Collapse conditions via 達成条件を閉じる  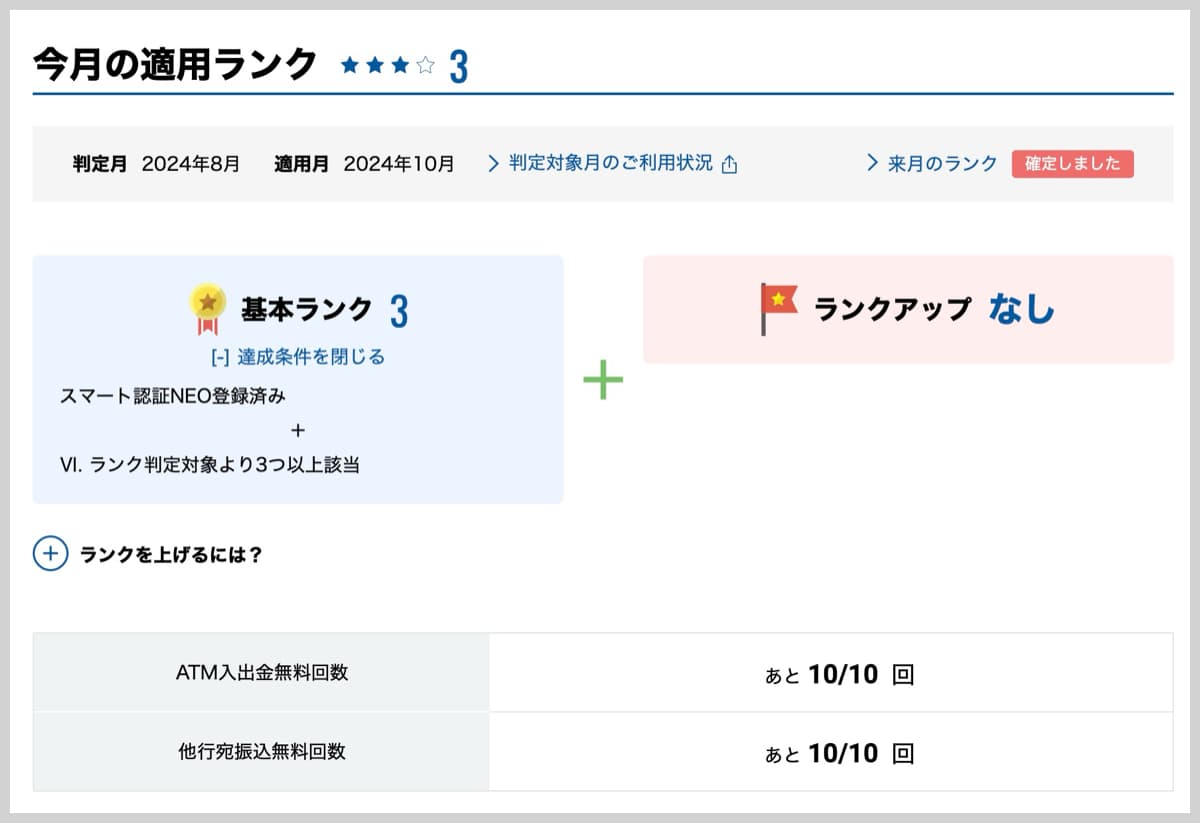point(298,357)
